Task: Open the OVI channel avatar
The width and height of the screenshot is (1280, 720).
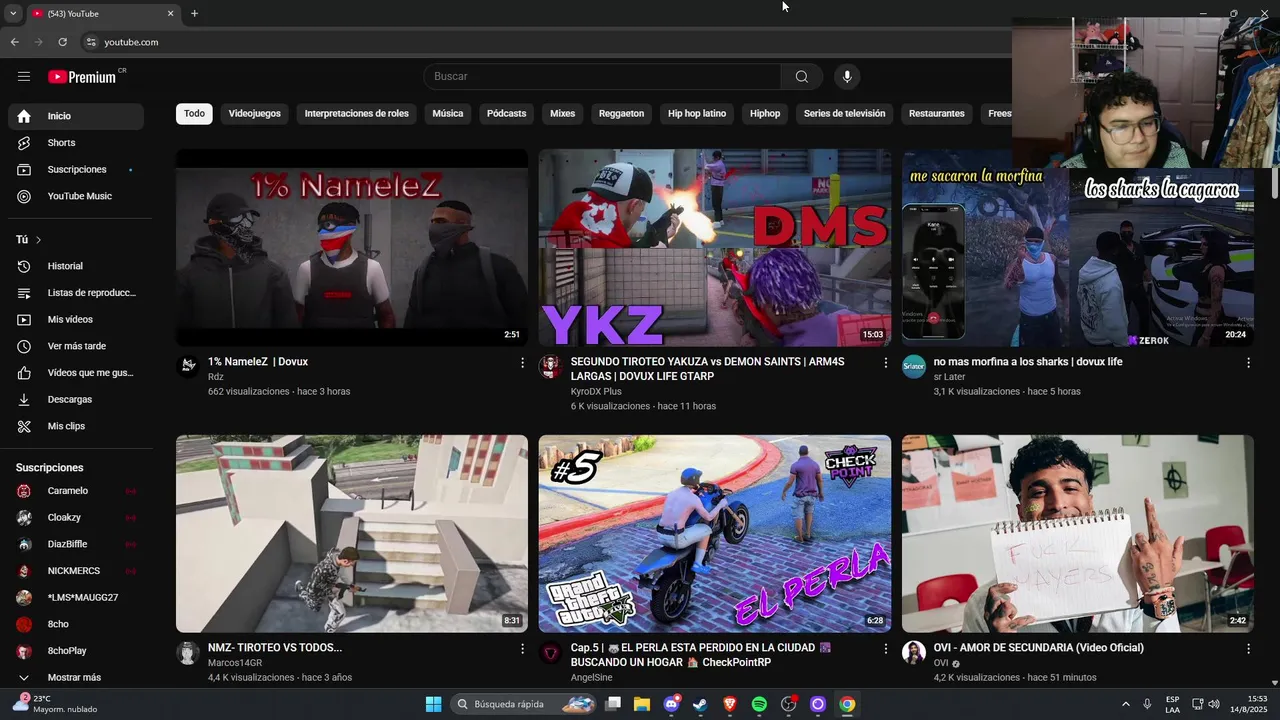Action: pyautogui.click(x=914, y=652)
